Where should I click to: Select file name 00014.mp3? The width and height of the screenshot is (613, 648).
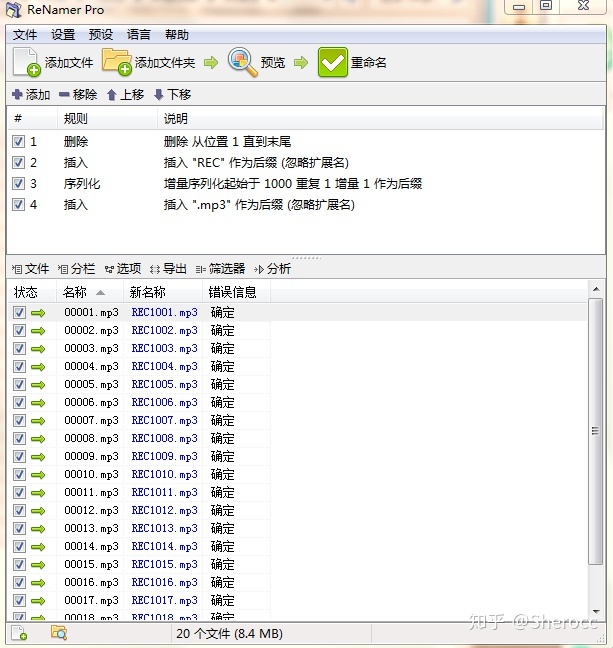tap(91, 546)
